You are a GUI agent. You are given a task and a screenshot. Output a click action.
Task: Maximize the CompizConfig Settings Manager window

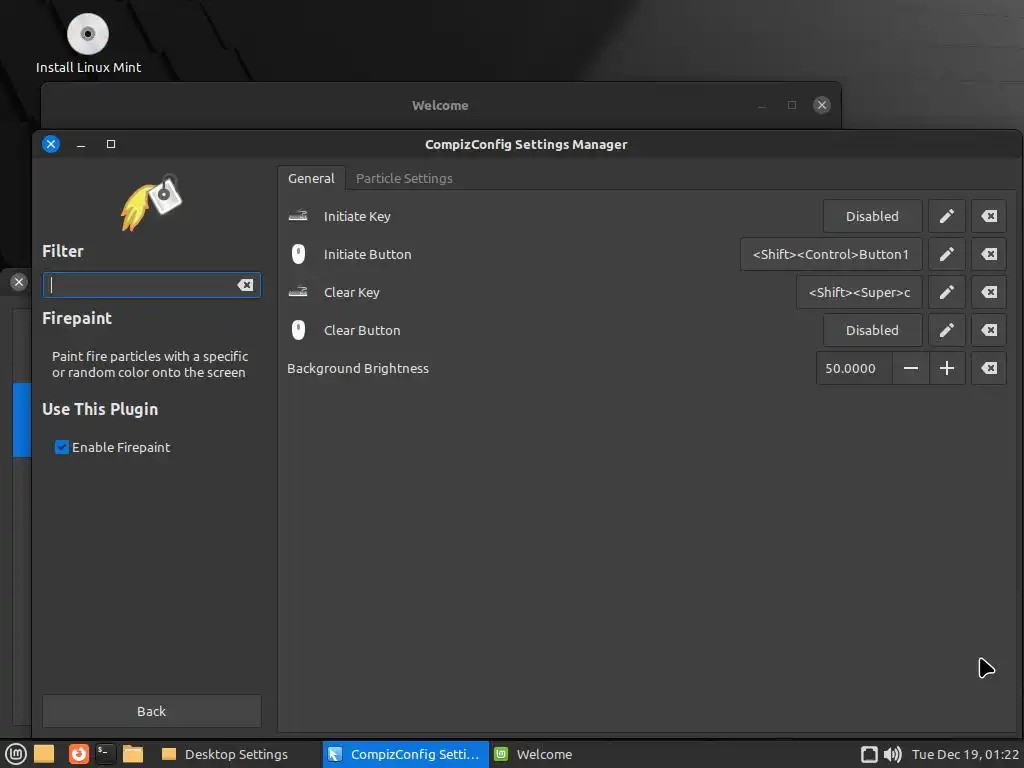coord(111,144)
